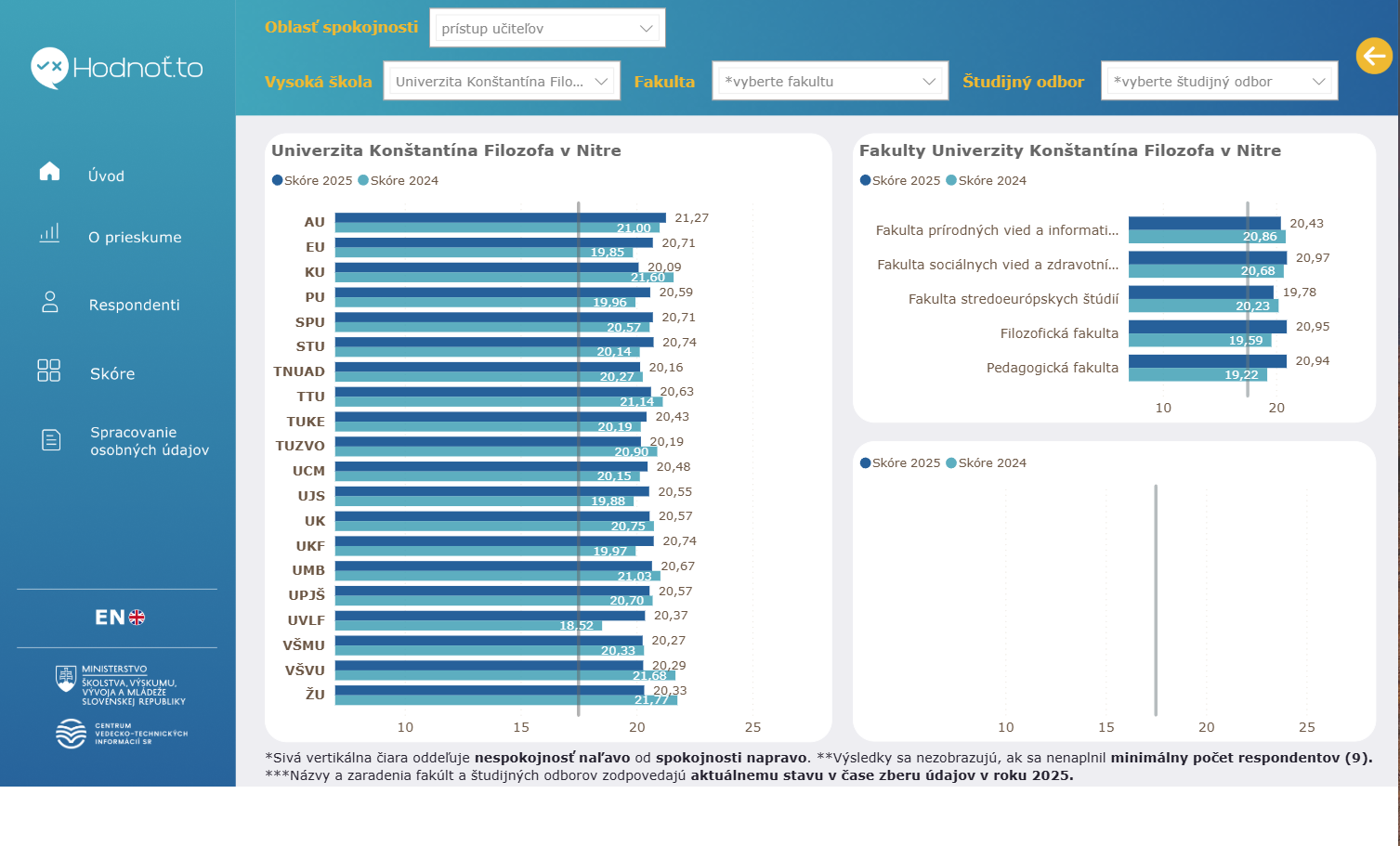Click the bar chart icon beside O prieskume

click(x=49, y=233)
